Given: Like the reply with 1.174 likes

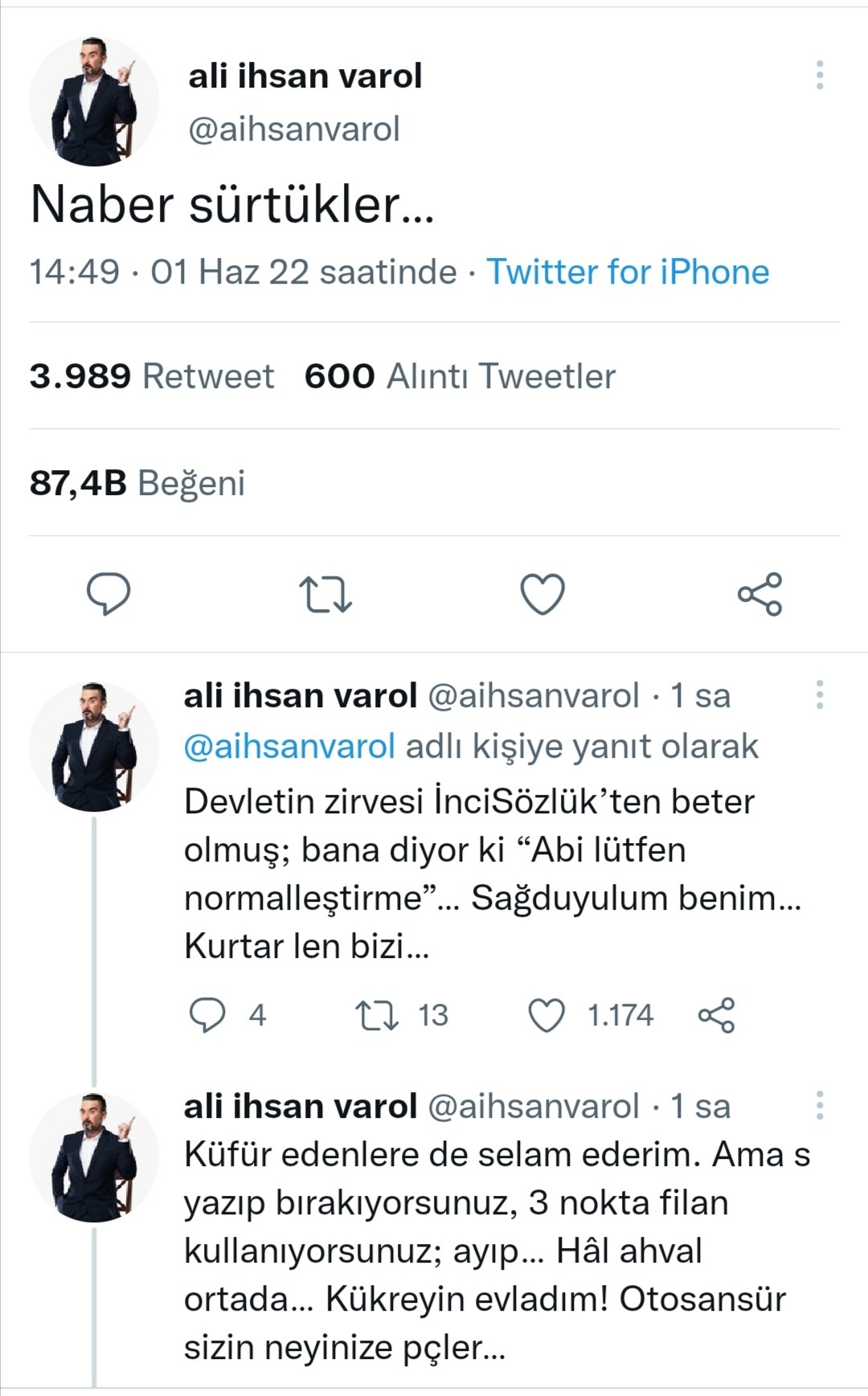Looking at the screenshot, I should point(547,1014).
